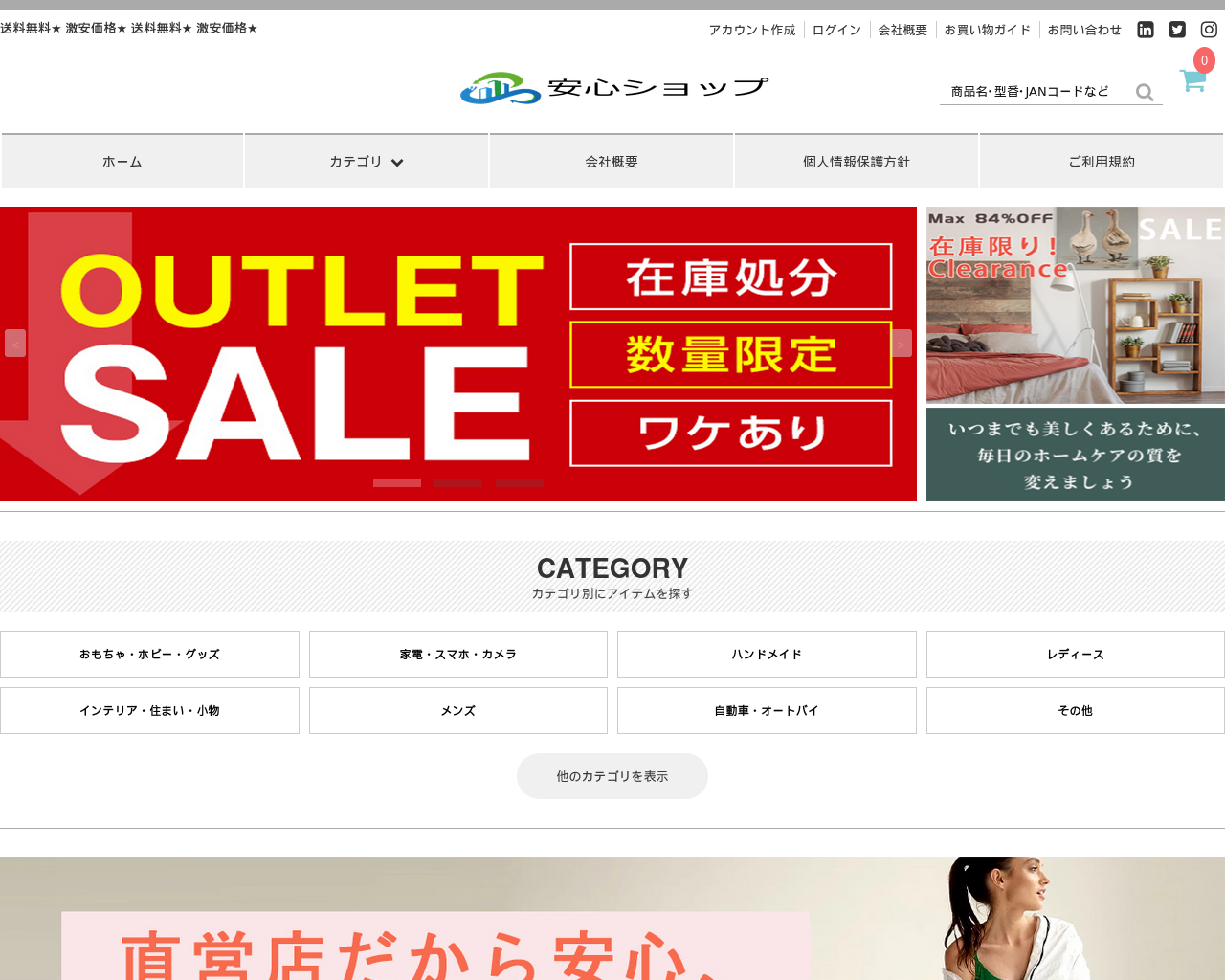The image size is (1225, 980).
Task: Click the ログイン link
Action: (x=837, y=31)
